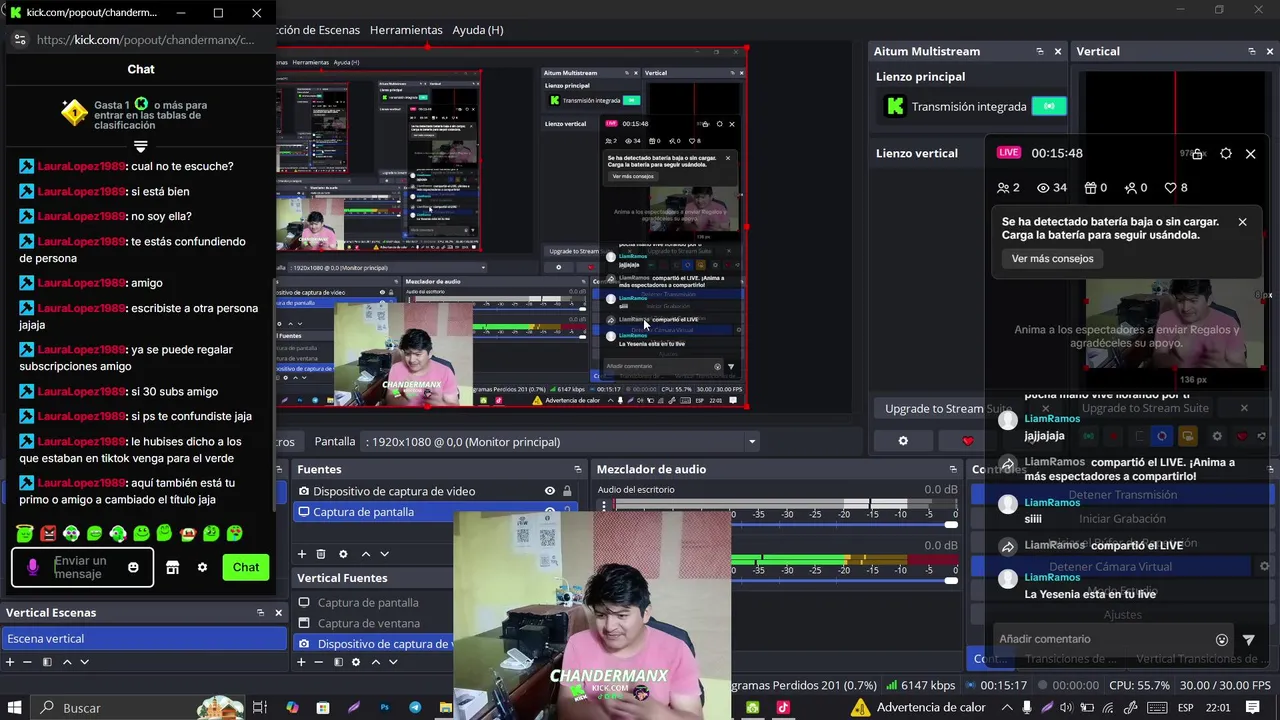Open likes heart count in live stats
The width and height of the screenshot is (1280, 720).
[x=1170, y=188]
